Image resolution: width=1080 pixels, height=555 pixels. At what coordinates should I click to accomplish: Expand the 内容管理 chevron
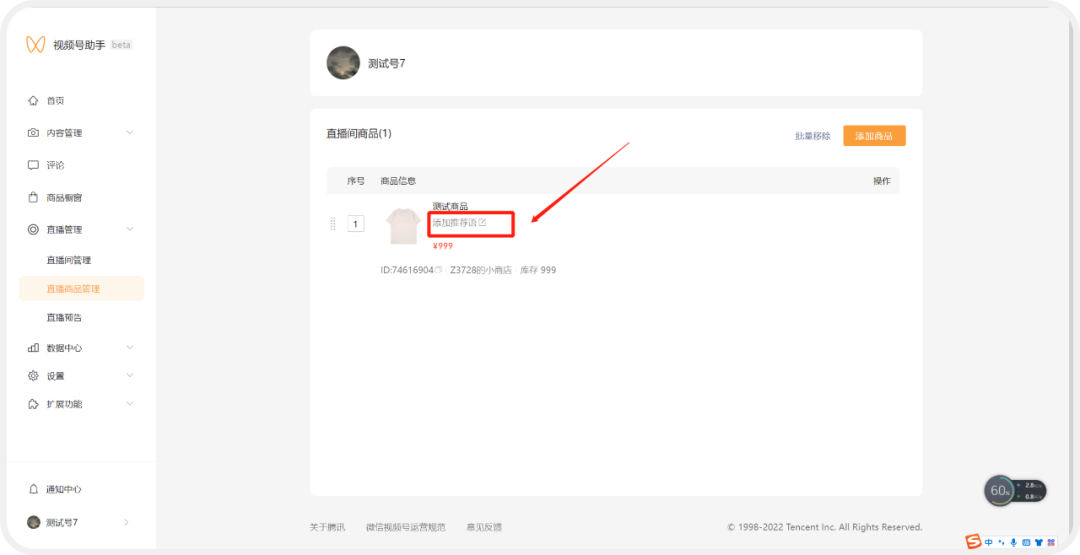(129, 133)
